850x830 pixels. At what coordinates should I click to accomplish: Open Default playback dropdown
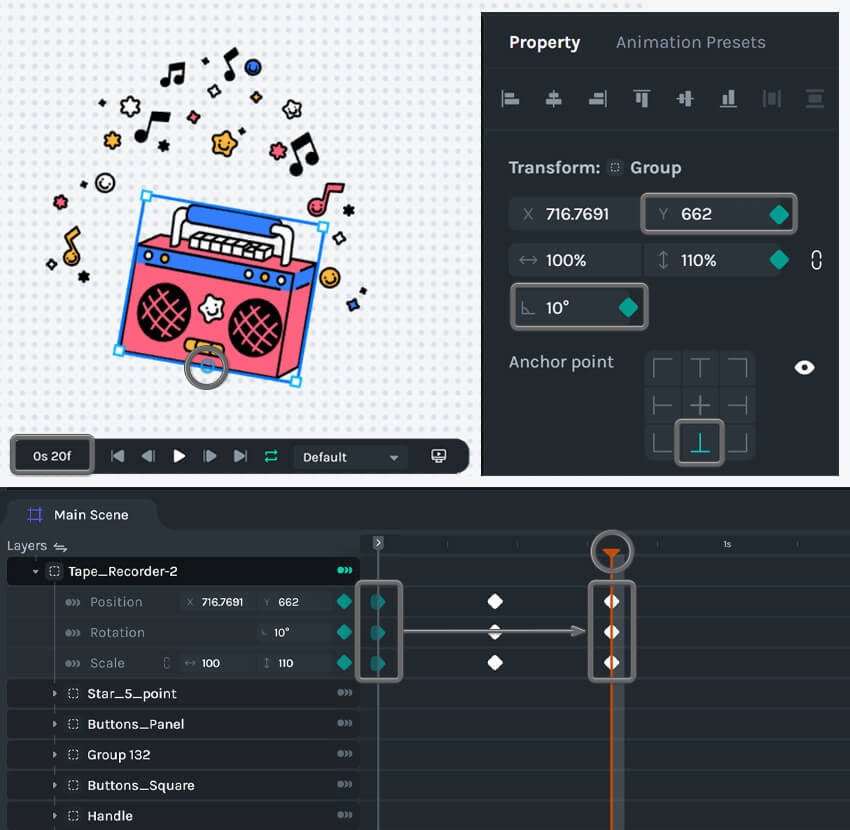[x=350, y=457]
